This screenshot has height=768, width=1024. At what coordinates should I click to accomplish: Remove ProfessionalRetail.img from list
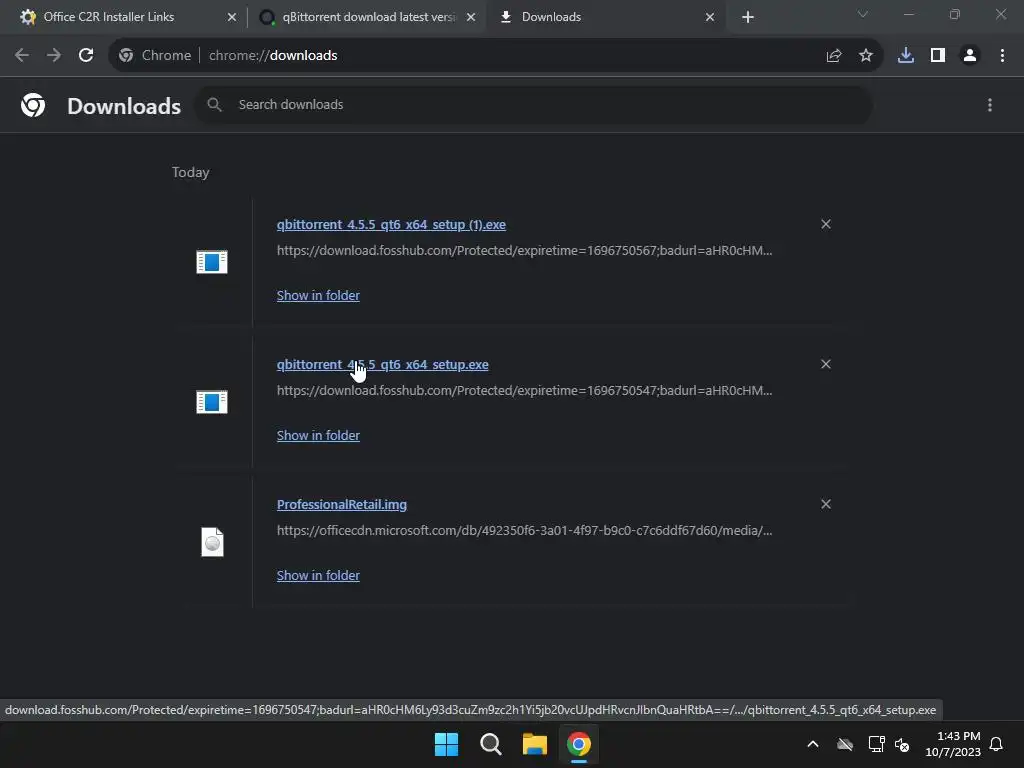(x=826, y=504)
